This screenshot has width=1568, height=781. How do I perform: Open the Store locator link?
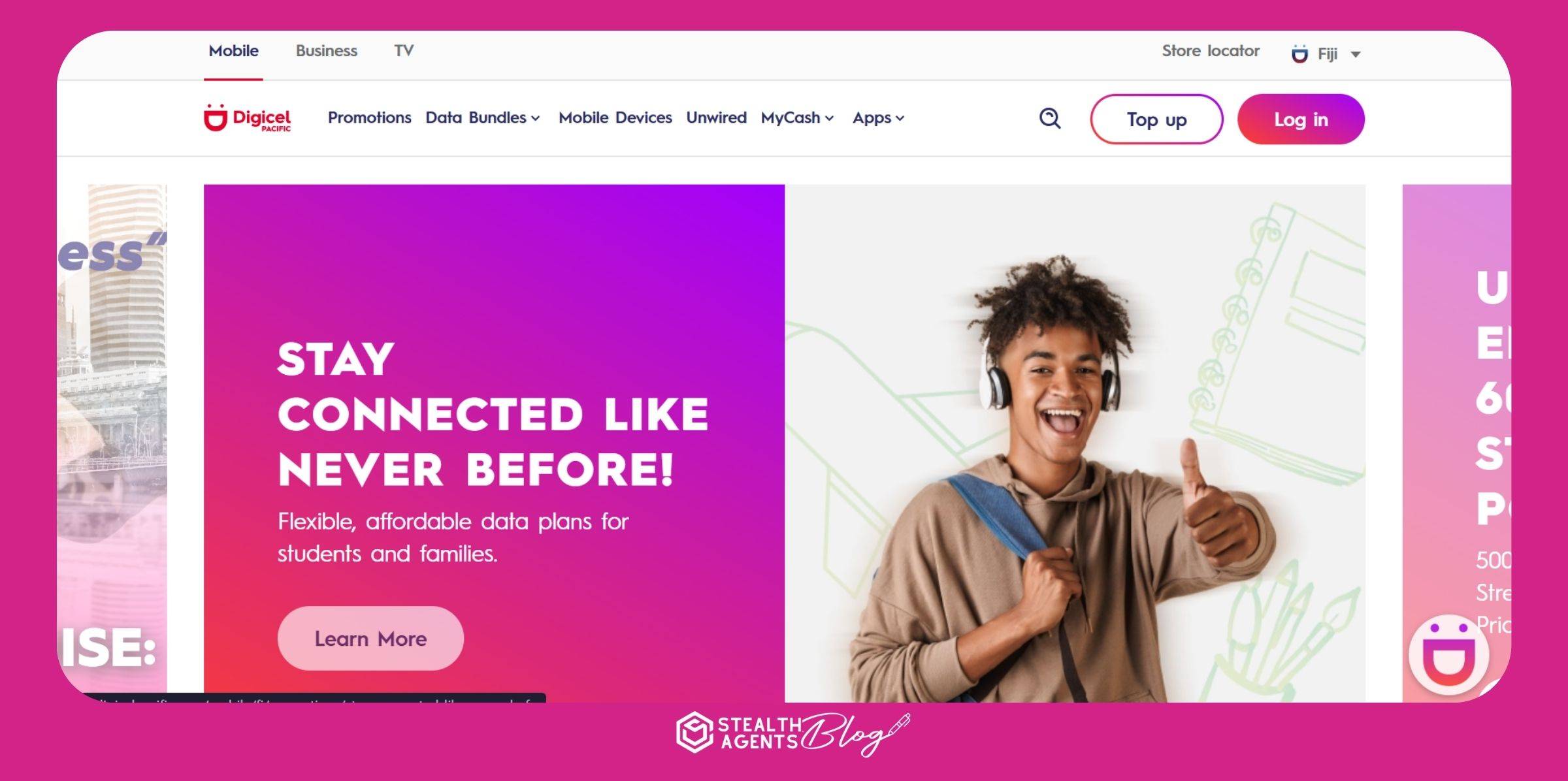pyautogui.click(x=1210, y=50)
